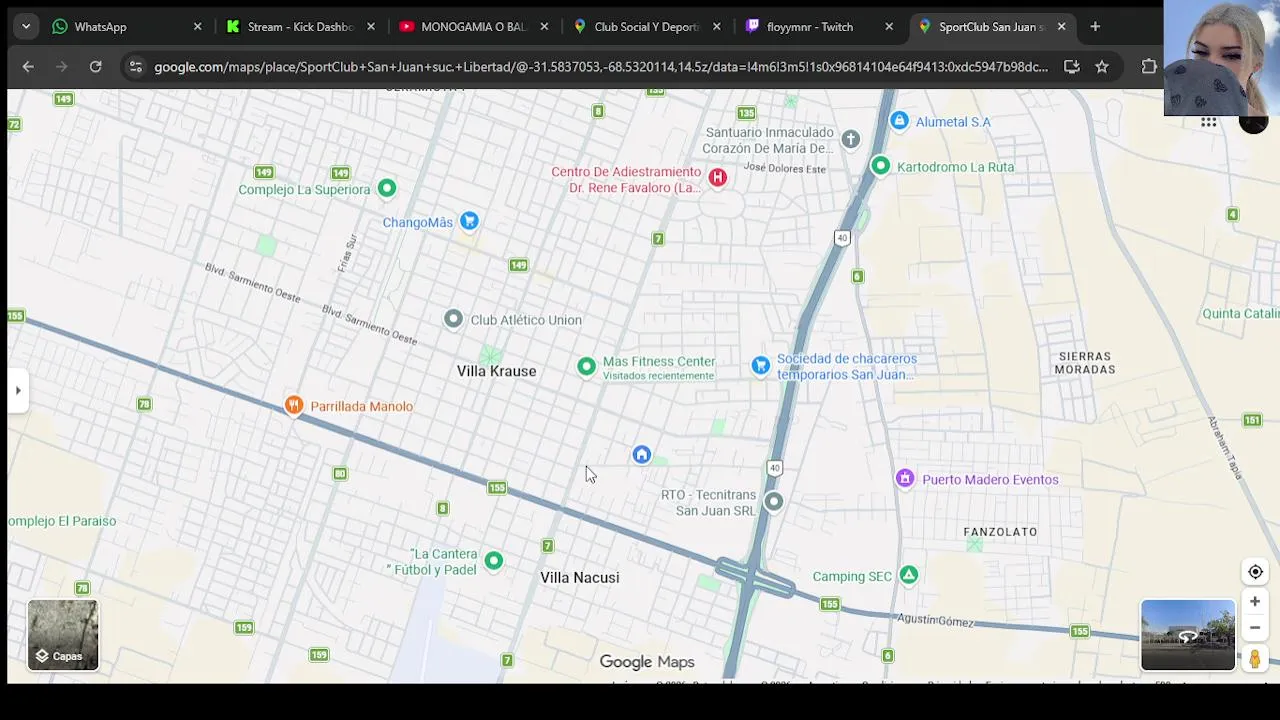
Task: Click the Puerto Madero Eventos label
Action: tap(990, 479)
